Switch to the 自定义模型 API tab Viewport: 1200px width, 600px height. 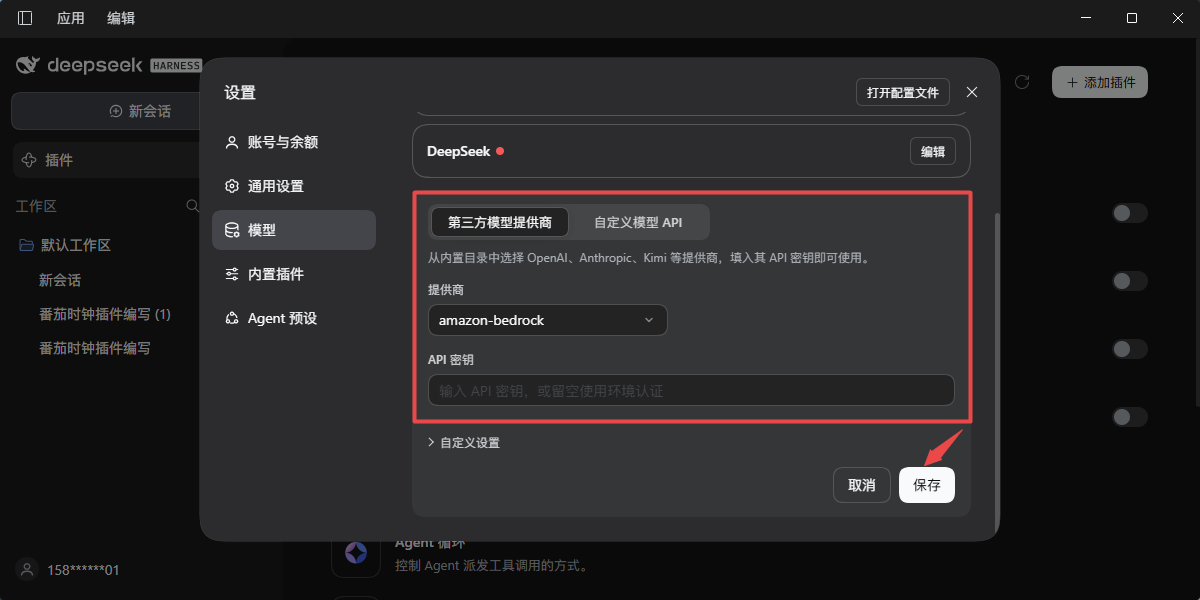[638, 222]
